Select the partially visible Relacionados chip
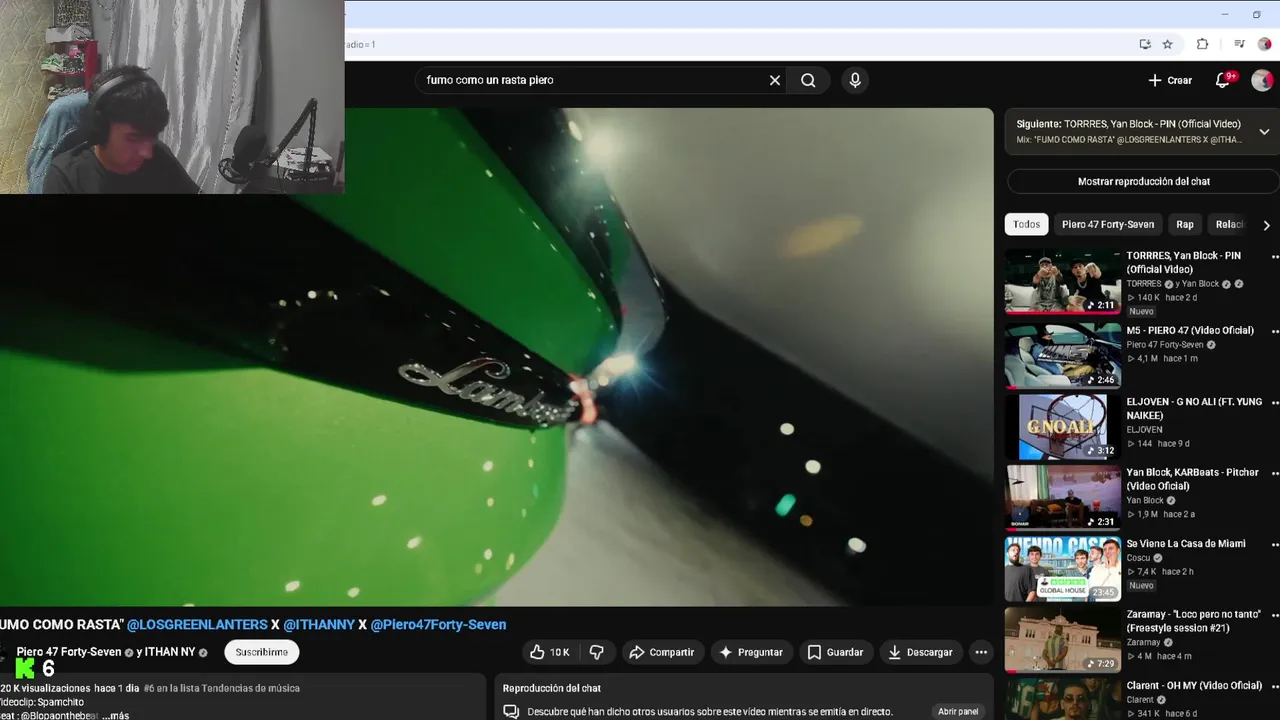The image size is (1280, 720). (x=1230, y=224)
